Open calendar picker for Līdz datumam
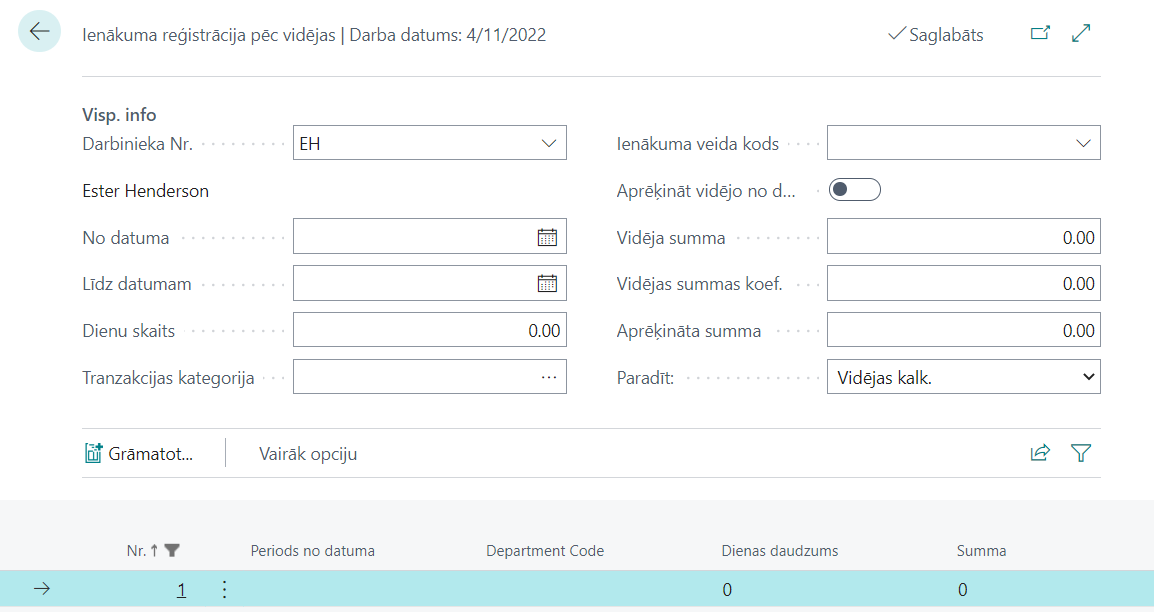Image resolution: width=1154 pixels, height=612 pixels. pos(547,283)
